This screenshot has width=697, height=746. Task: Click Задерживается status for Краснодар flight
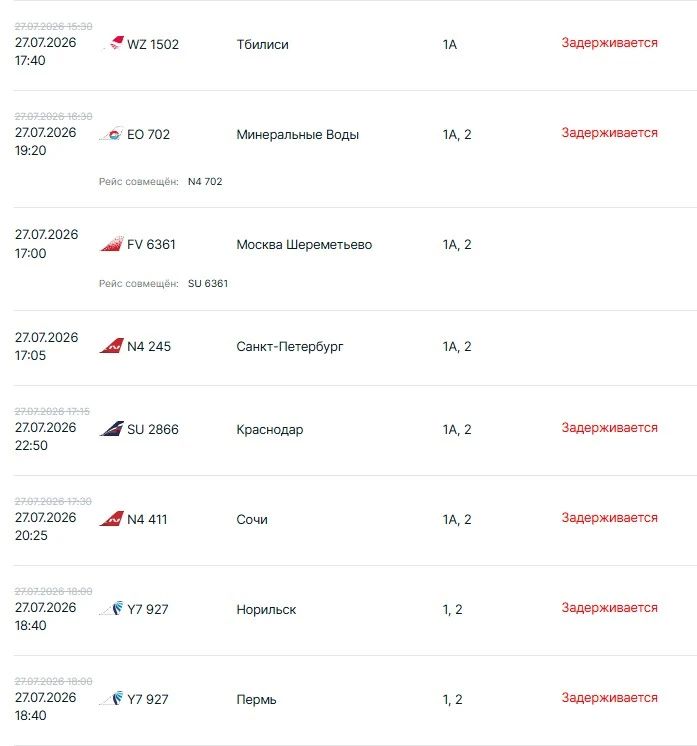(609, 427)
